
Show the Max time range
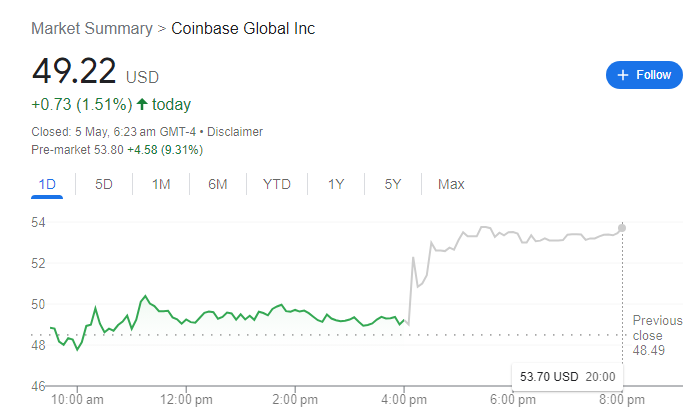pyautogui.click(x=451, y=184)
